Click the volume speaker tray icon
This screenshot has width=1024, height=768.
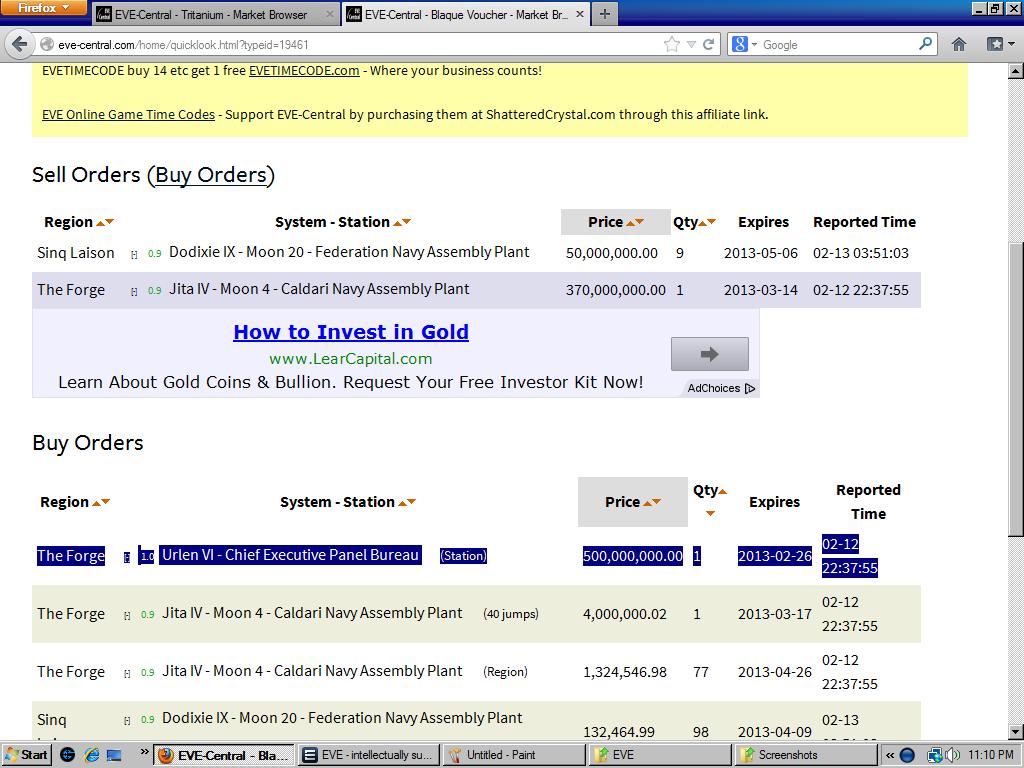[952, 755]
